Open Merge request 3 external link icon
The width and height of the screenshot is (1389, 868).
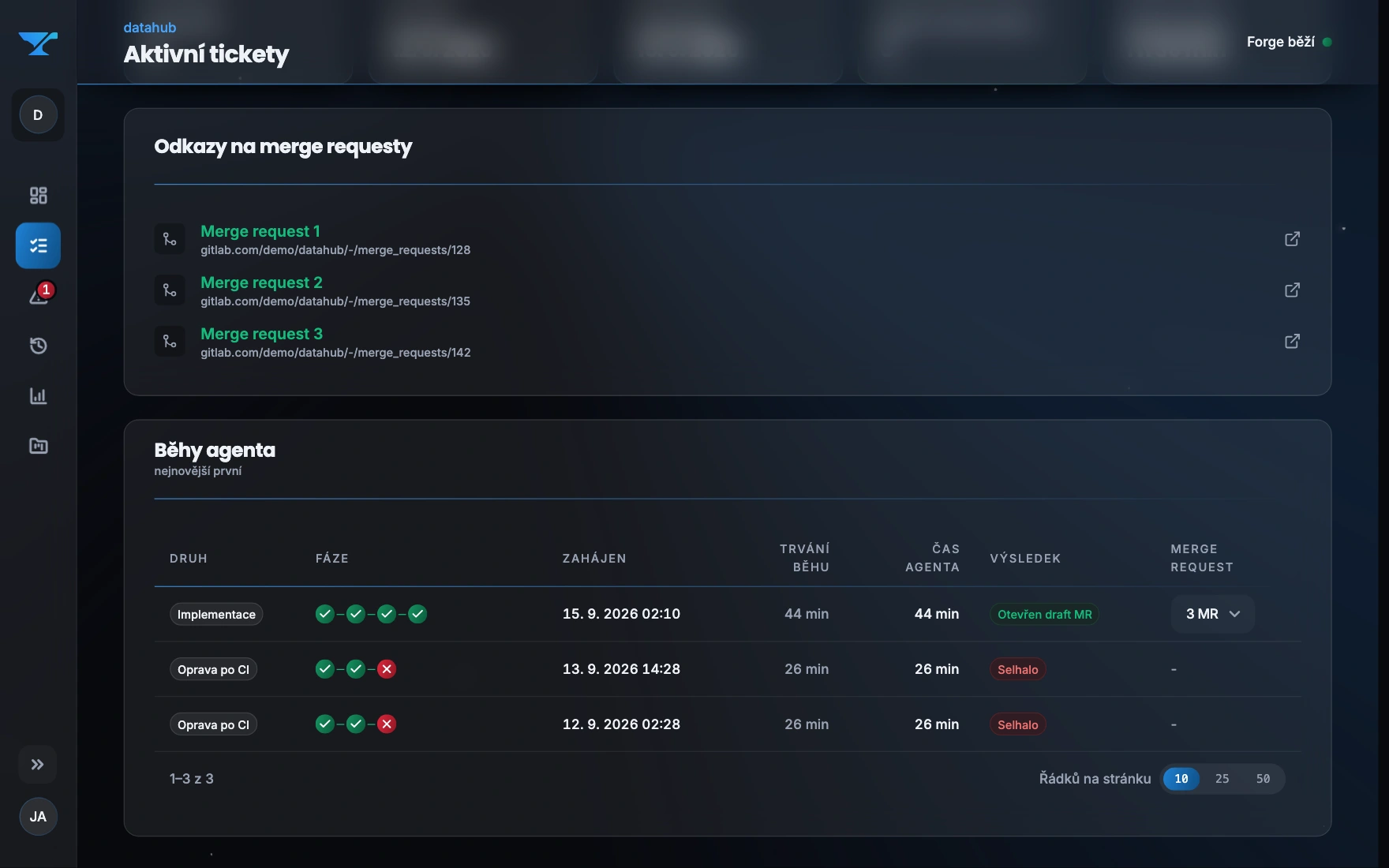1292,341
